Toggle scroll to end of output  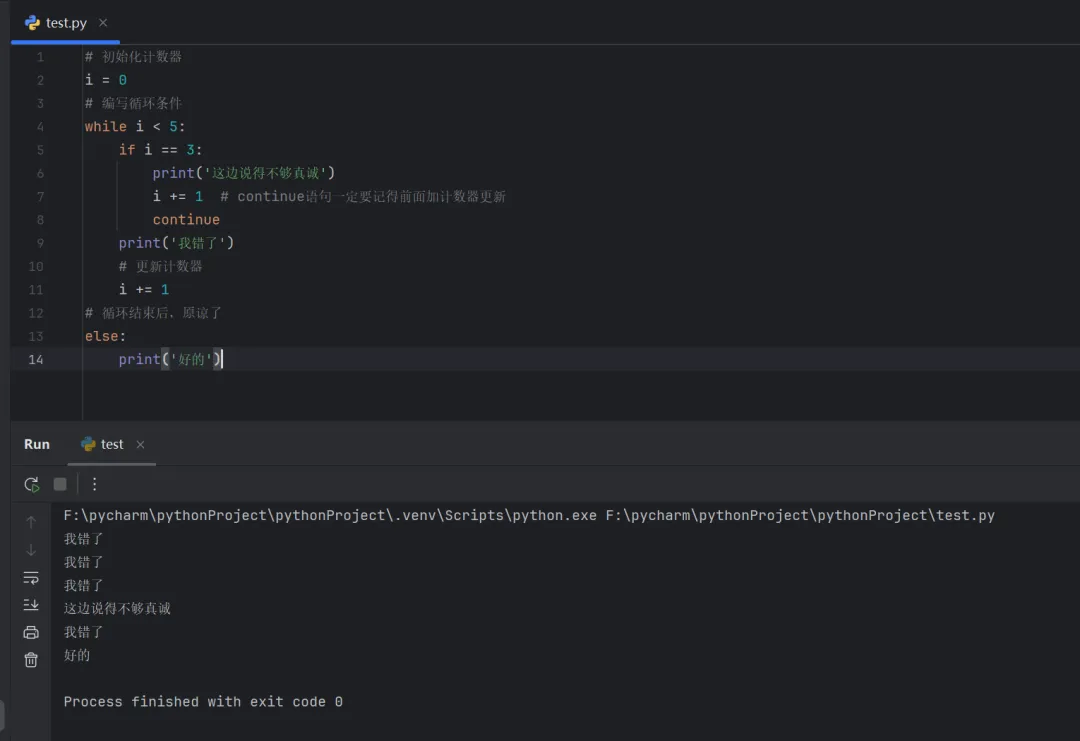click(31, 604)
